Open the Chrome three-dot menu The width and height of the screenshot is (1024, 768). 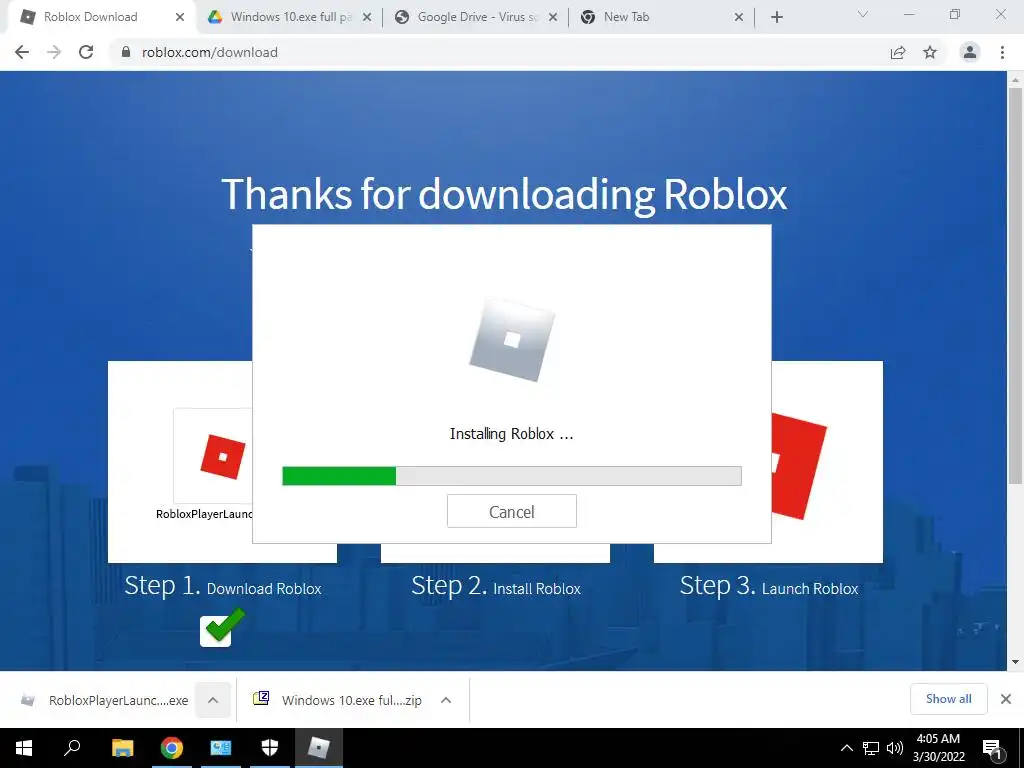[x=1002, y=52]
